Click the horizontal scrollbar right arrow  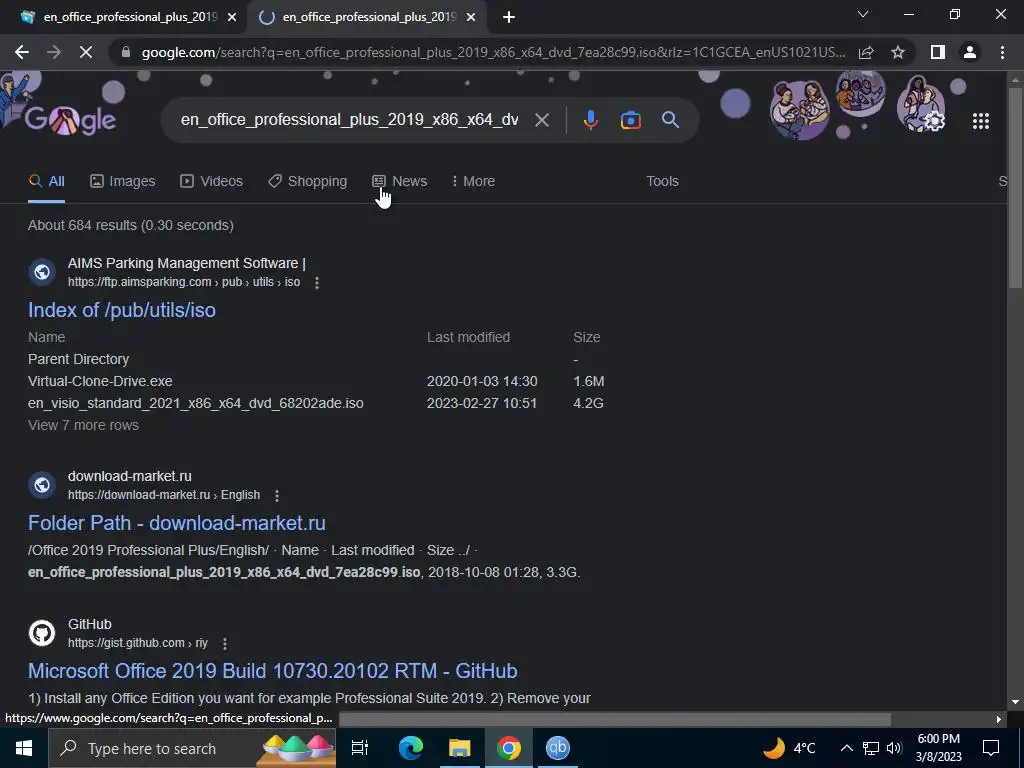coord(999,719)
